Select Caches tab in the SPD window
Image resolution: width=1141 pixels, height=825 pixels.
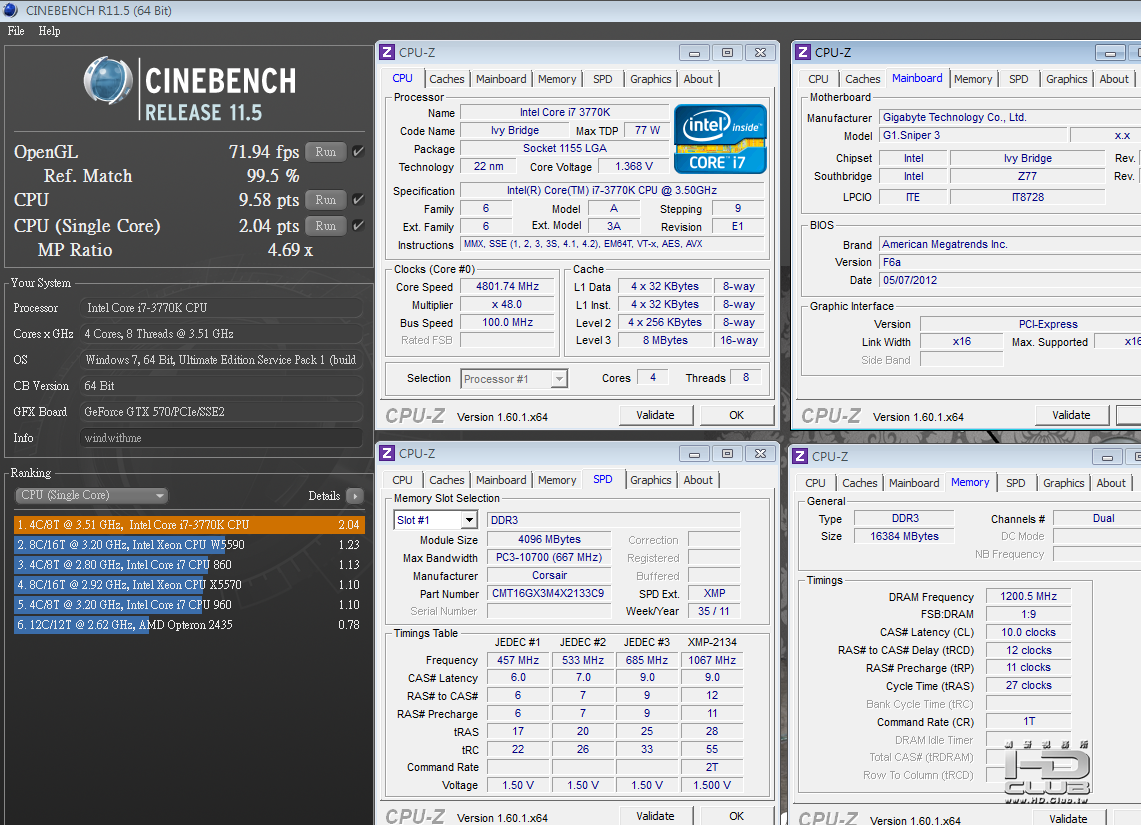coord(446,479)
